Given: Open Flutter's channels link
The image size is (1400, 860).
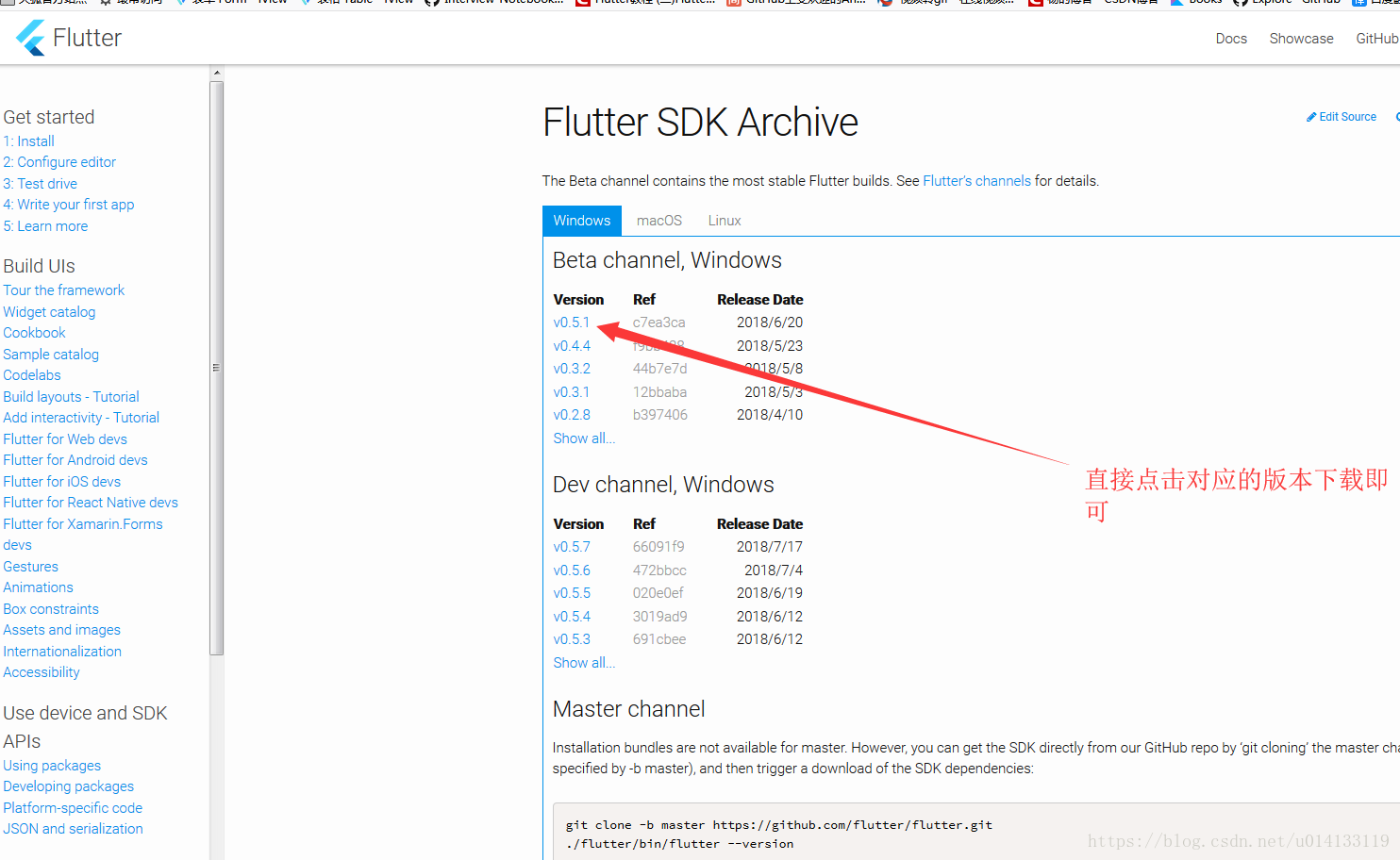Looking at the screenshot, I should point(976,181).
